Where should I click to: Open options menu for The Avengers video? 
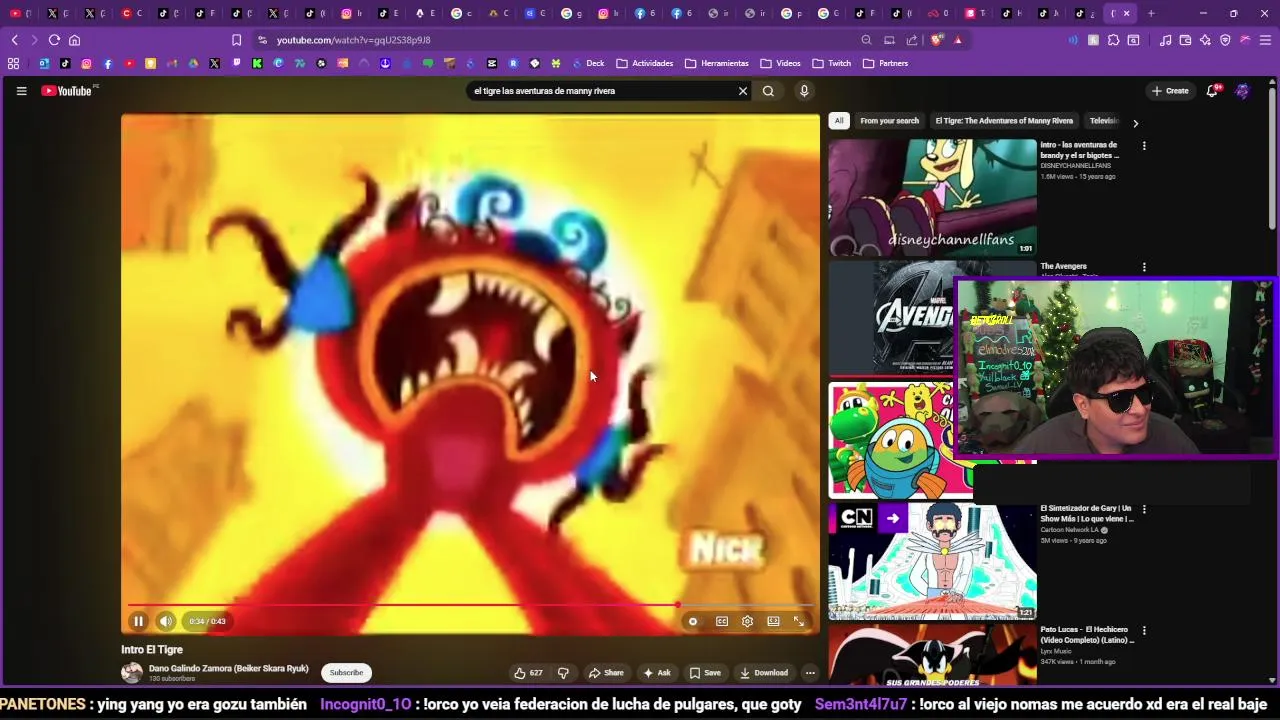(x=1144, y=268)
